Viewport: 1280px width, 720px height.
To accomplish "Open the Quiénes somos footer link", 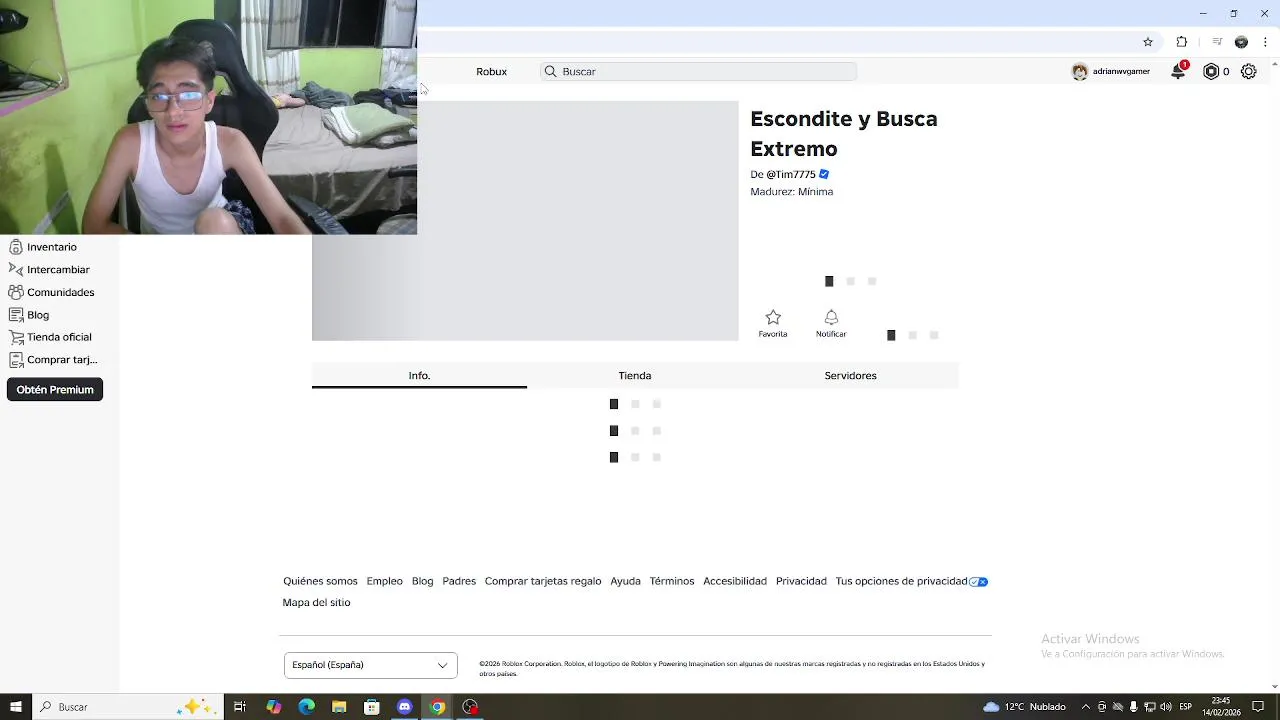I will pos(320,581).
